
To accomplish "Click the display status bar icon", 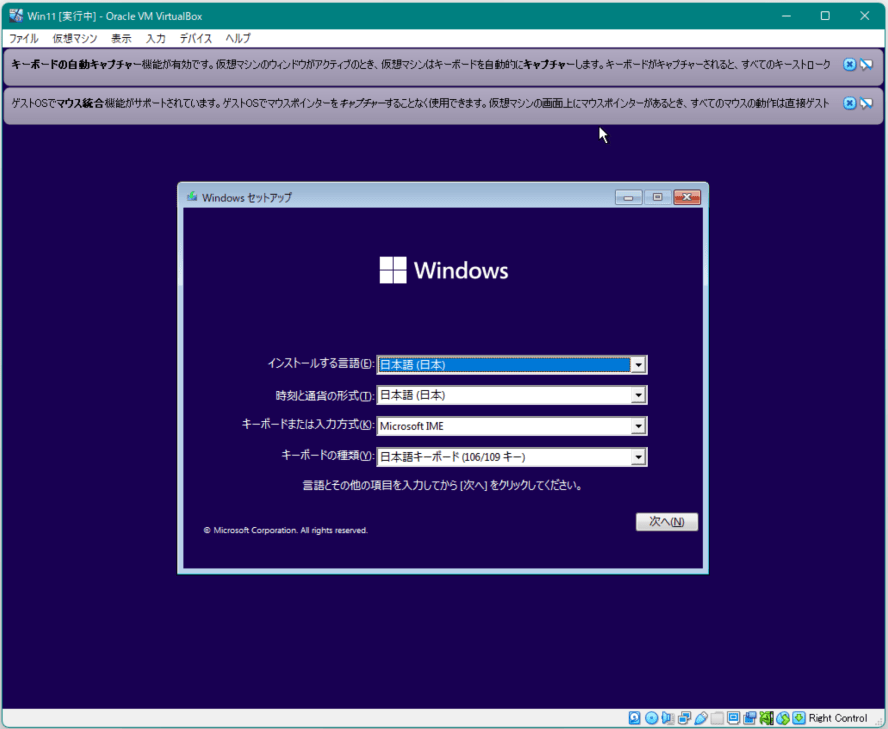I will pyautogui.click(x=733, y=718).
